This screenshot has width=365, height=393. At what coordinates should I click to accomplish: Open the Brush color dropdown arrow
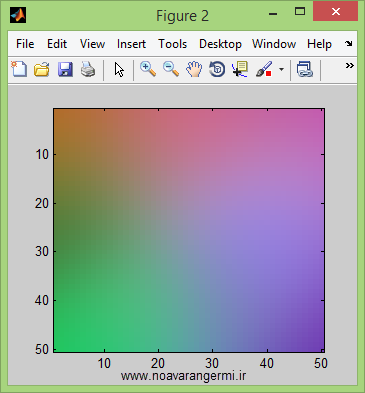(x=281, y=70)
